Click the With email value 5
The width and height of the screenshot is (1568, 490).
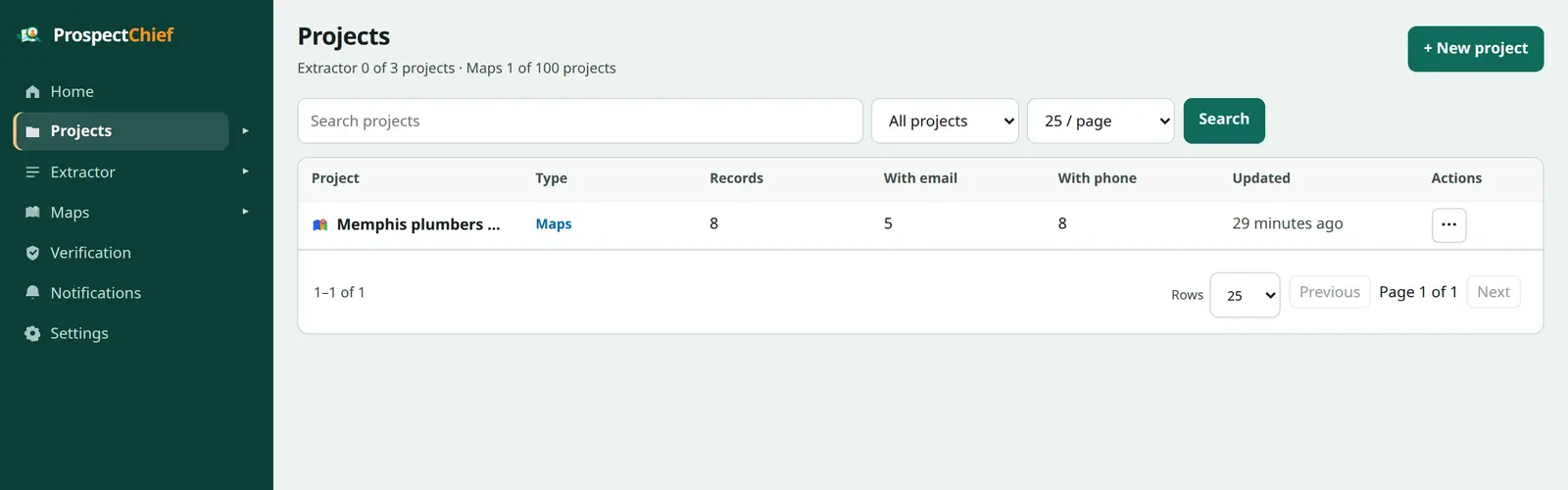(888, 223)
